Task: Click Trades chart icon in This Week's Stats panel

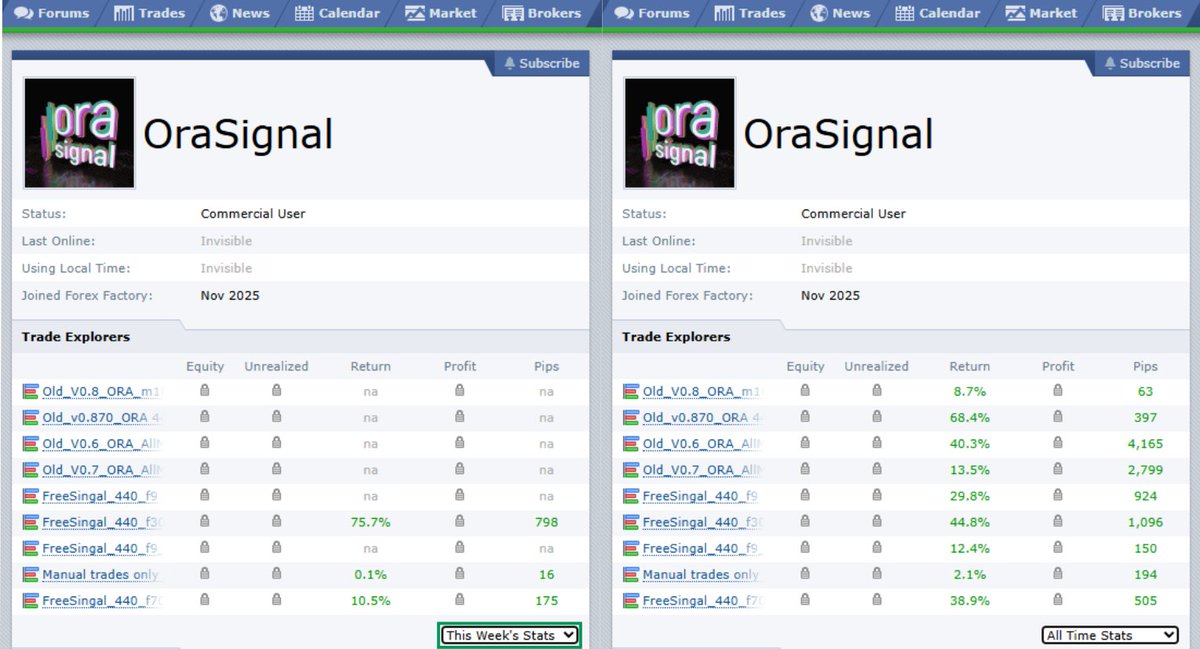Action: tap(124, 14)
